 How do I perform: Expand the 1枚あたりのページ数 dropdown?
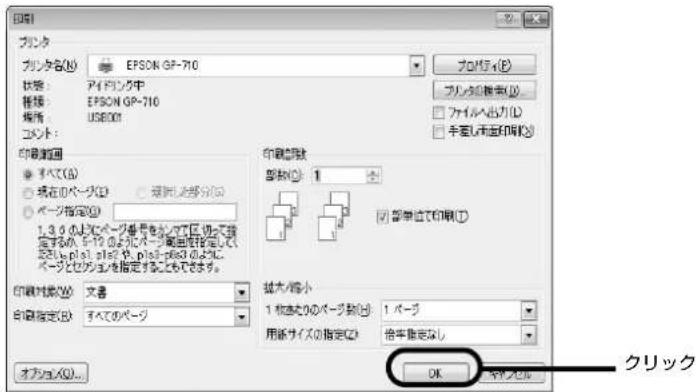click(x=528, y=310)
